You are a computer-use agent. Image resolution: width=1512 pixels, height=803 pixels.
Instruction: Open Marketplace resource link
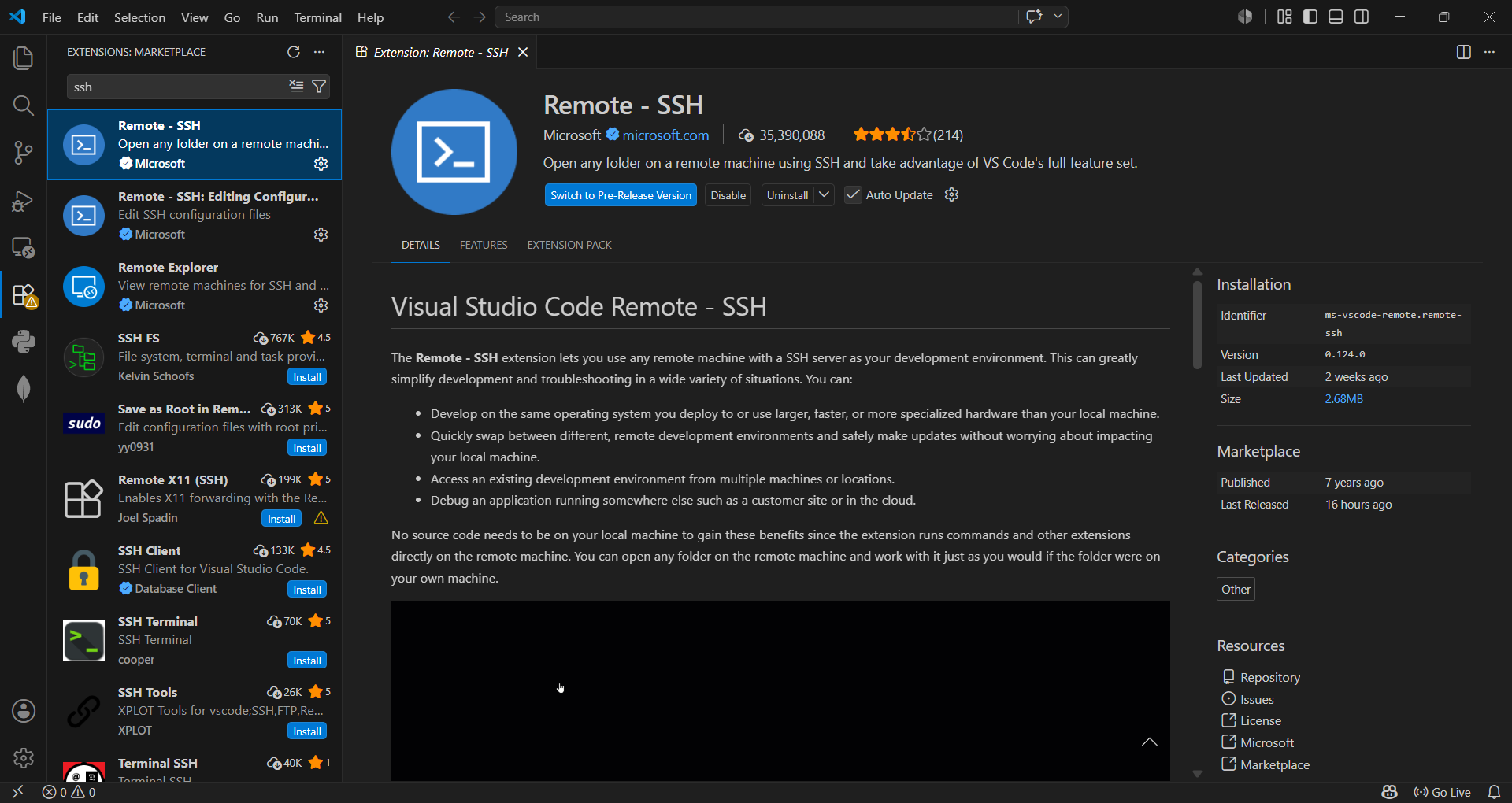(1275, 764)
